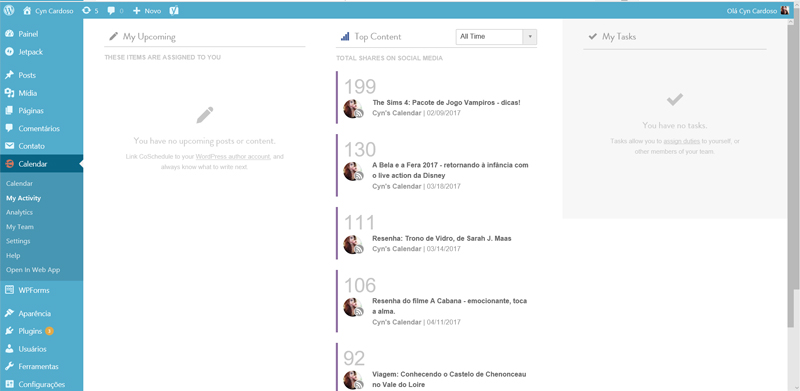Open A Bela e a Fera 2017 post

pos(450,170)
